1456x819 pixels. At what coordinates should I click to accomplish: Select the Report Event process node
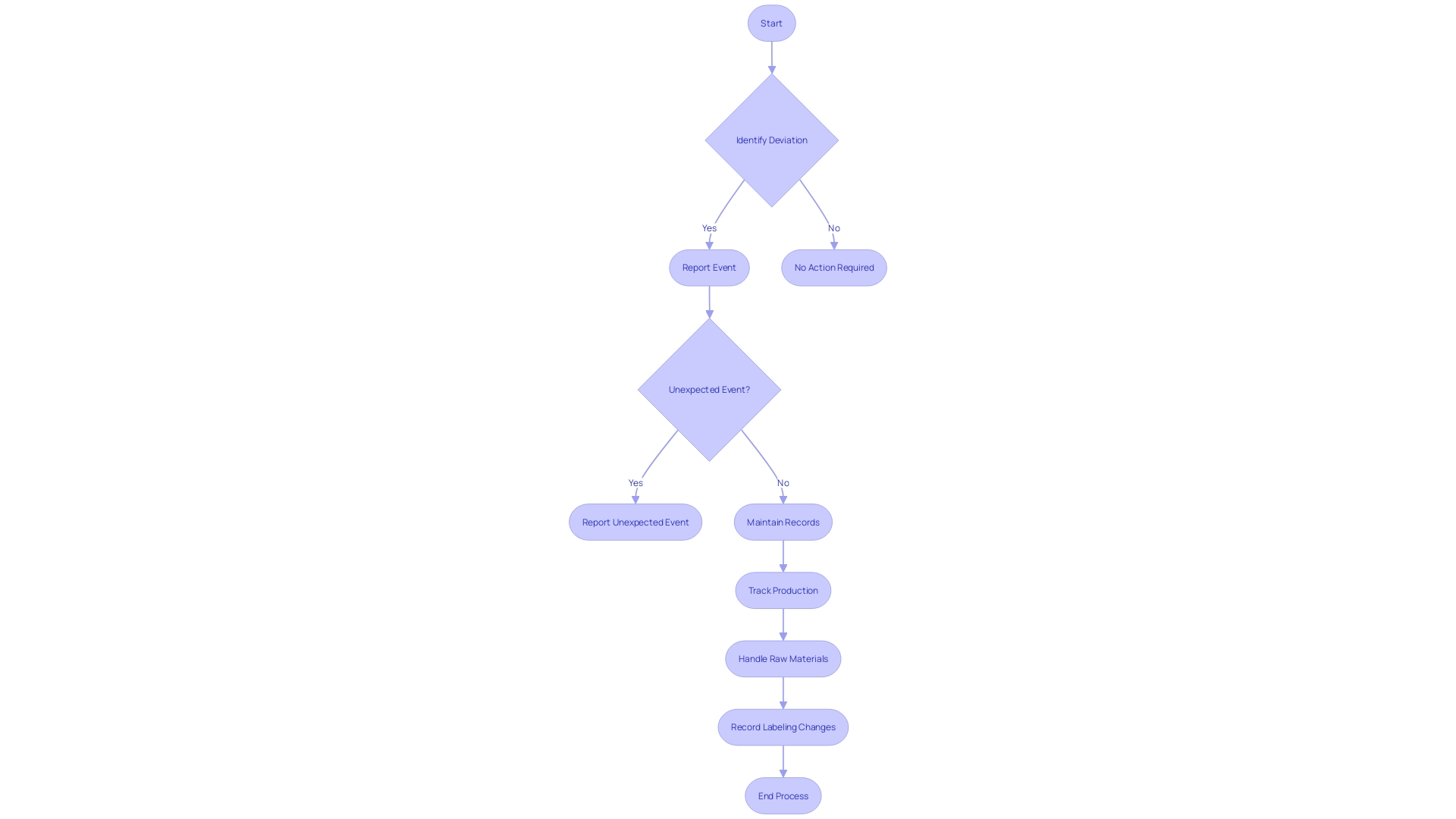709,267
